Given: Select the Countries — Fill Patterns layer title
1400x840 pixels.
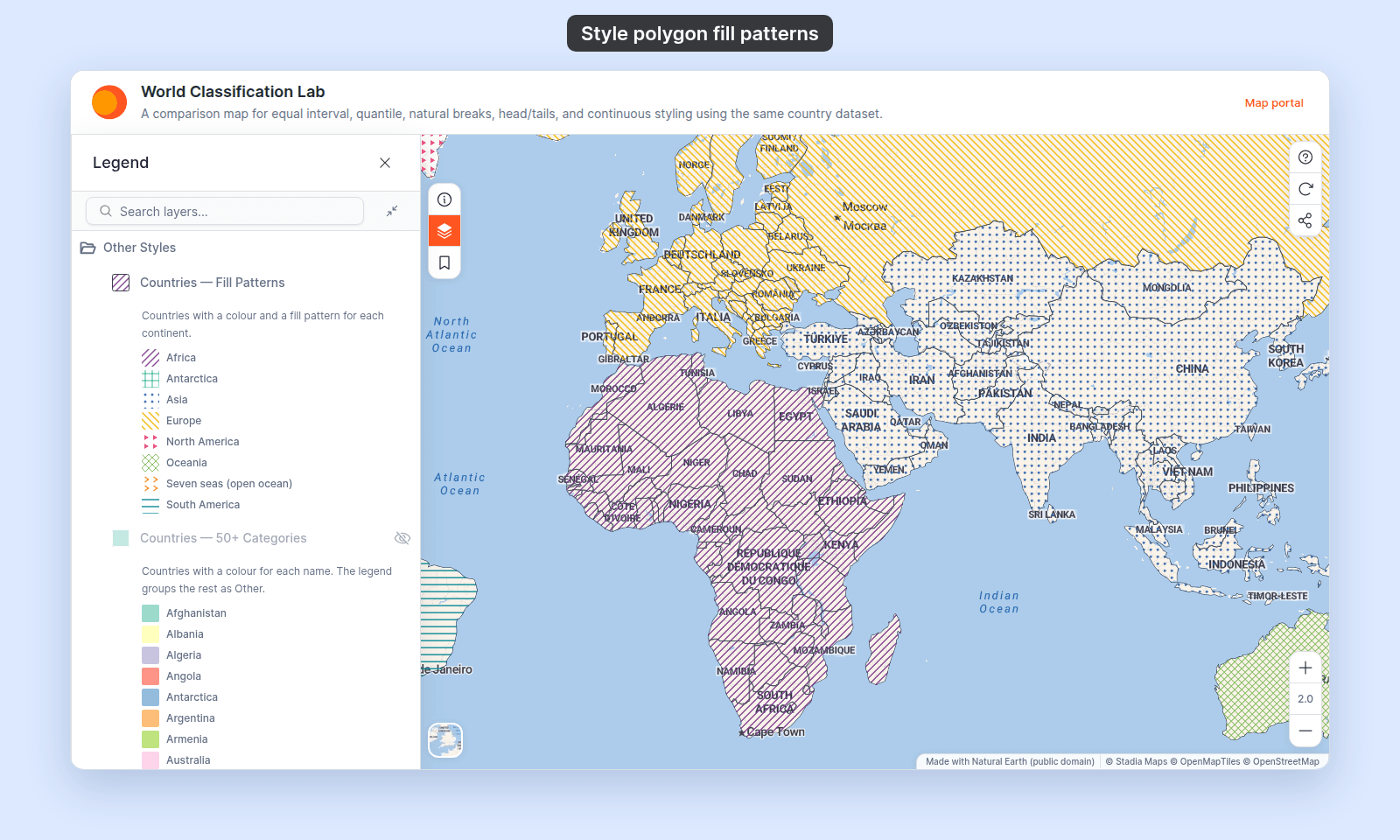Looking at the screenshot, I should [213, 283].
